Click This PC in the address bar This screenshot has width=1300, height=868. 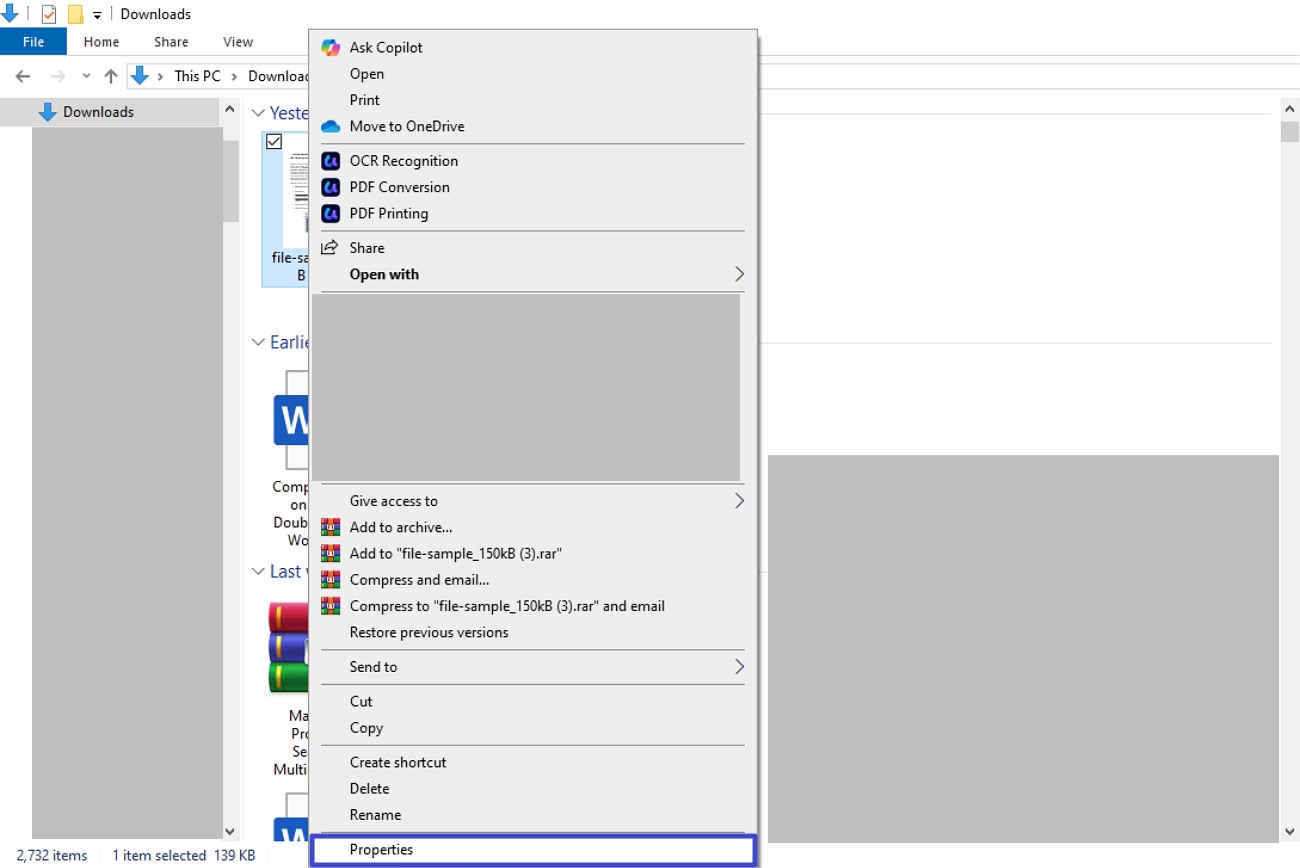pyautogui.click(x=197, y=75)
